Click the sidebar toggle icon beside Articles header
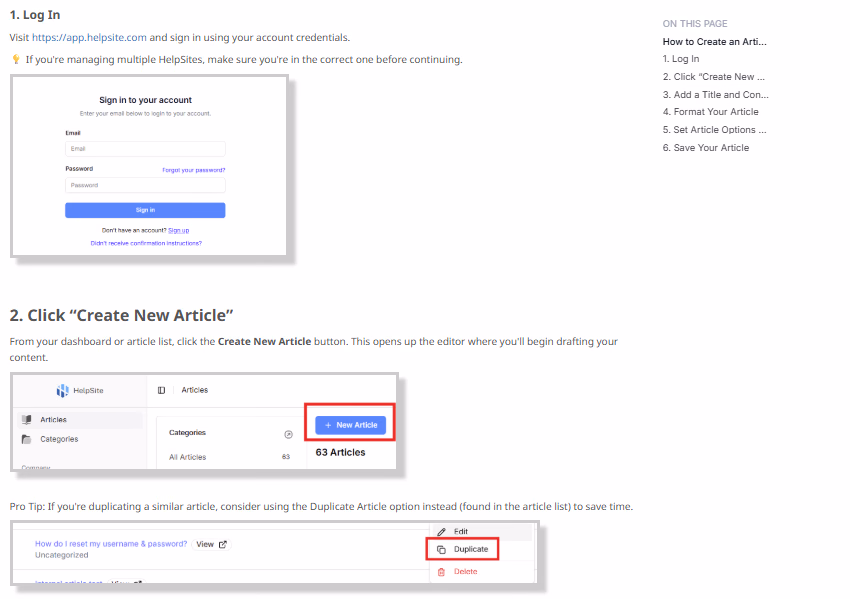850x599 pixels. (162, 390)
